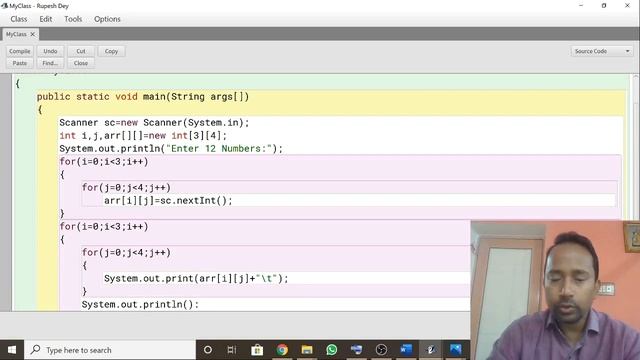Open the Photos app from taskbar
This screenshot has height=360, width=640.
pos(456,350)
